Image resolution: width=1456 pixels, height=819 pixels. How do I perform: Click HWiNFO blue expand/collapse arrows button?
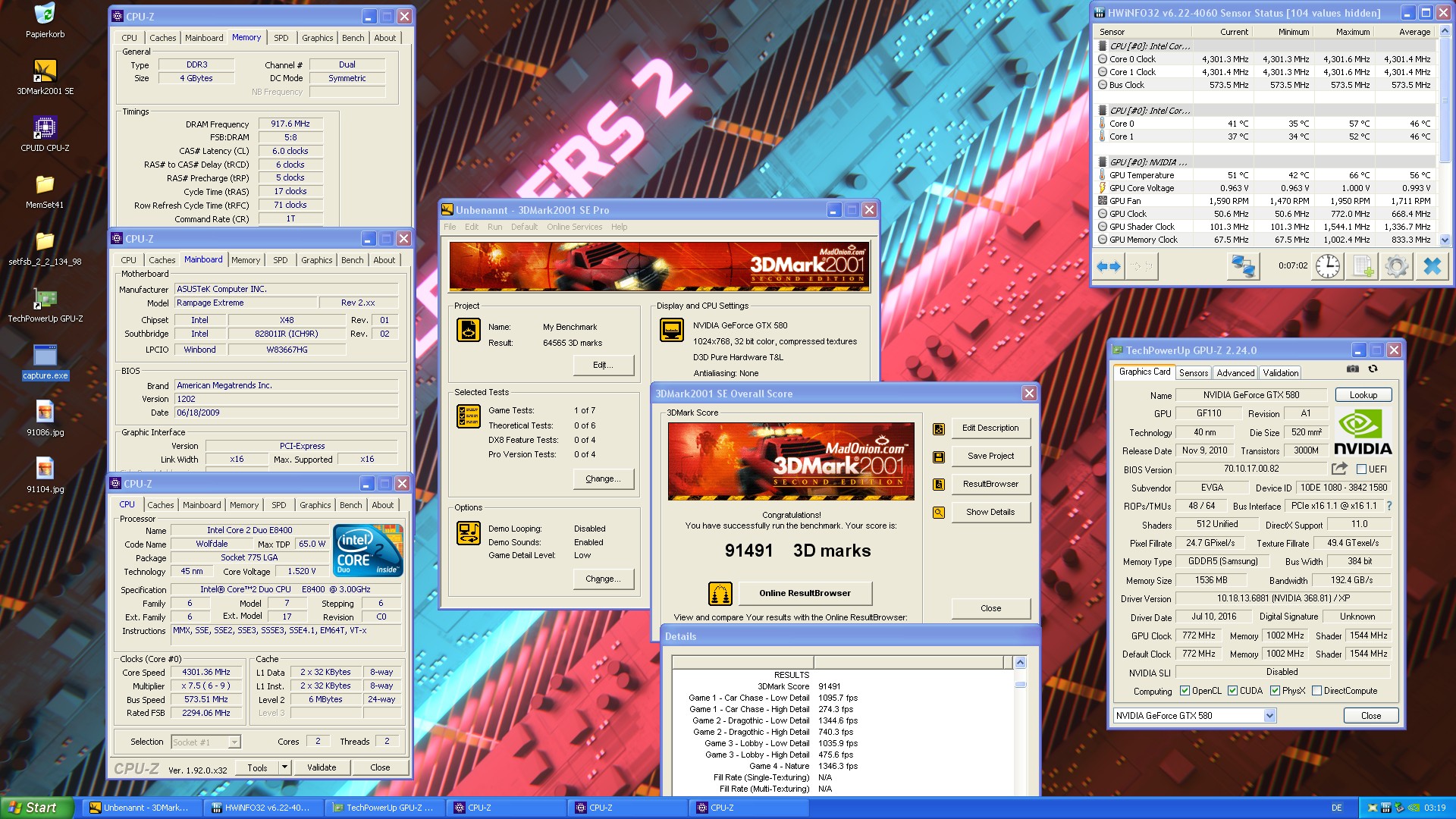(x=1109, y=266)
